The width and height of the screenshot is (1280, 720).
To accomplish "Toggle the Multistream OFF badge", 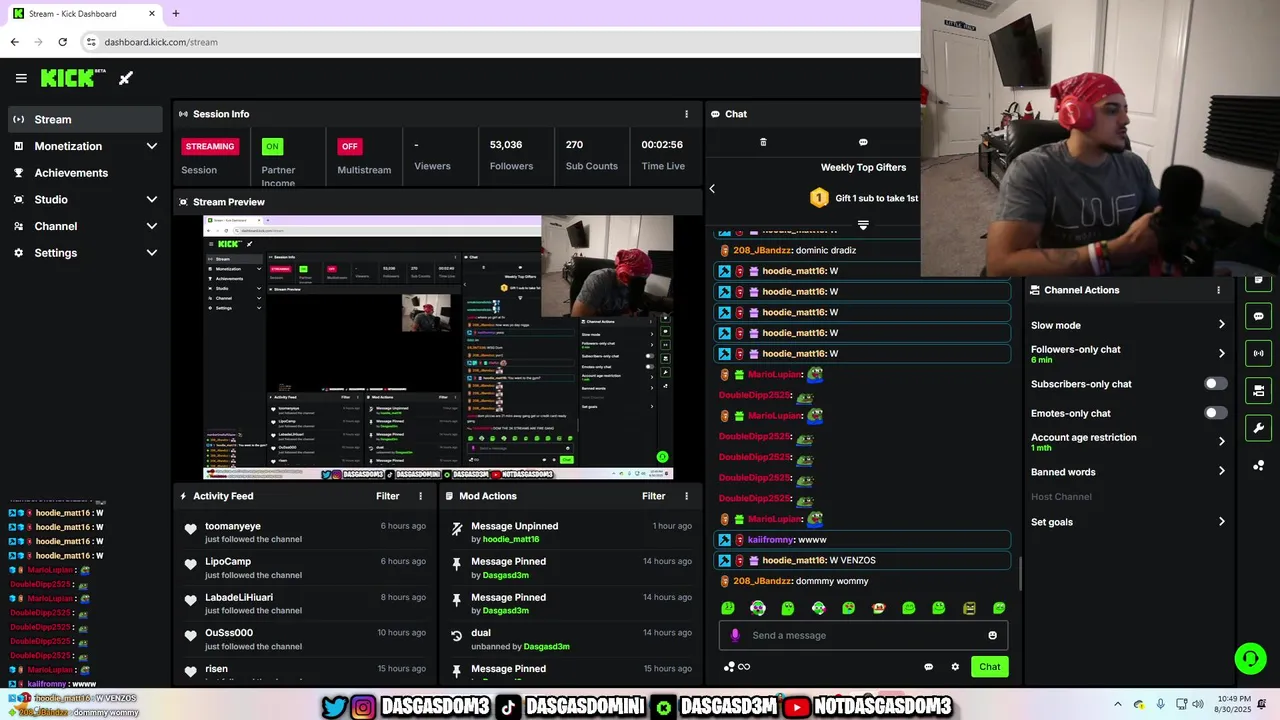I will pyautogui.click(x=349, y=146).
